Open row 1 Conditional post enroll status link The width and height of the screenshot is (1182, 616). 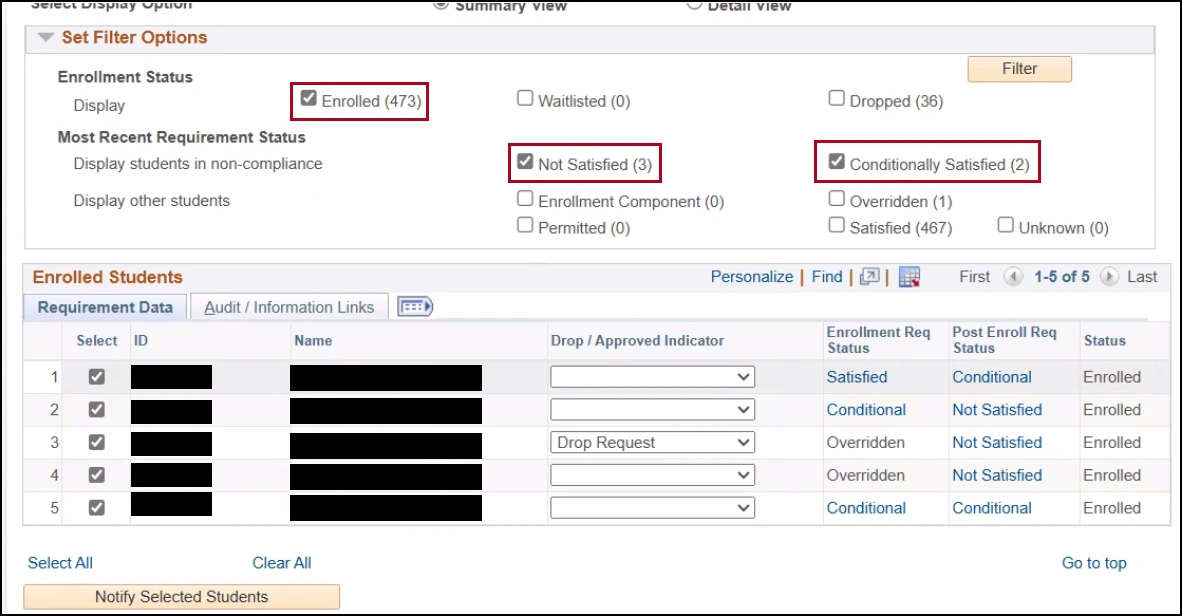991,377
